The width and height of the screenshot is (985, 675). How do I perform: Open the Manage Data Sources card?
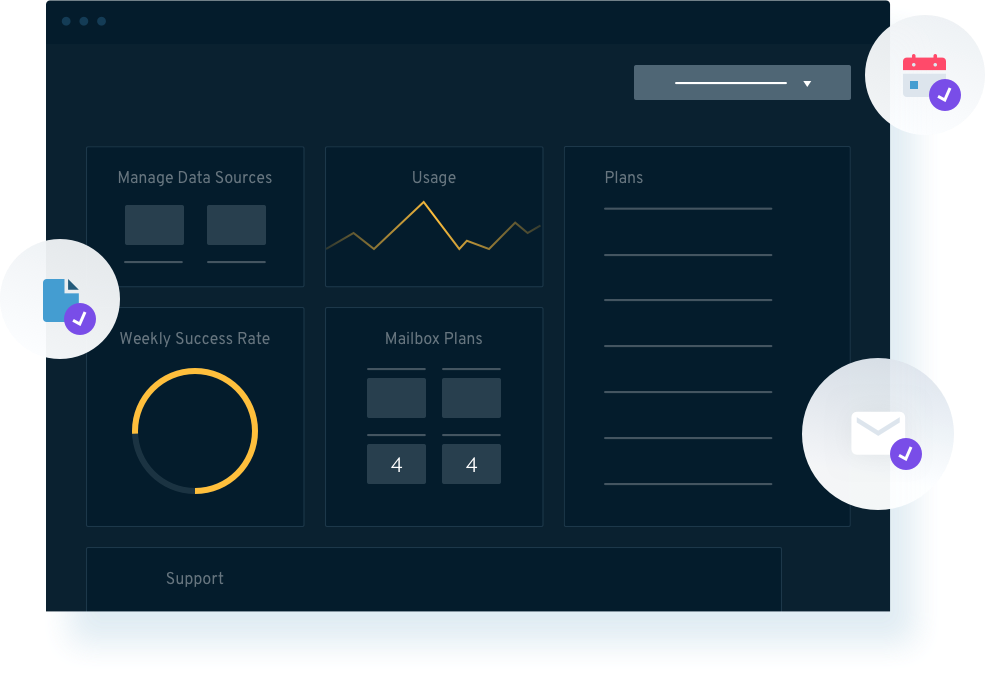point(195,217)
